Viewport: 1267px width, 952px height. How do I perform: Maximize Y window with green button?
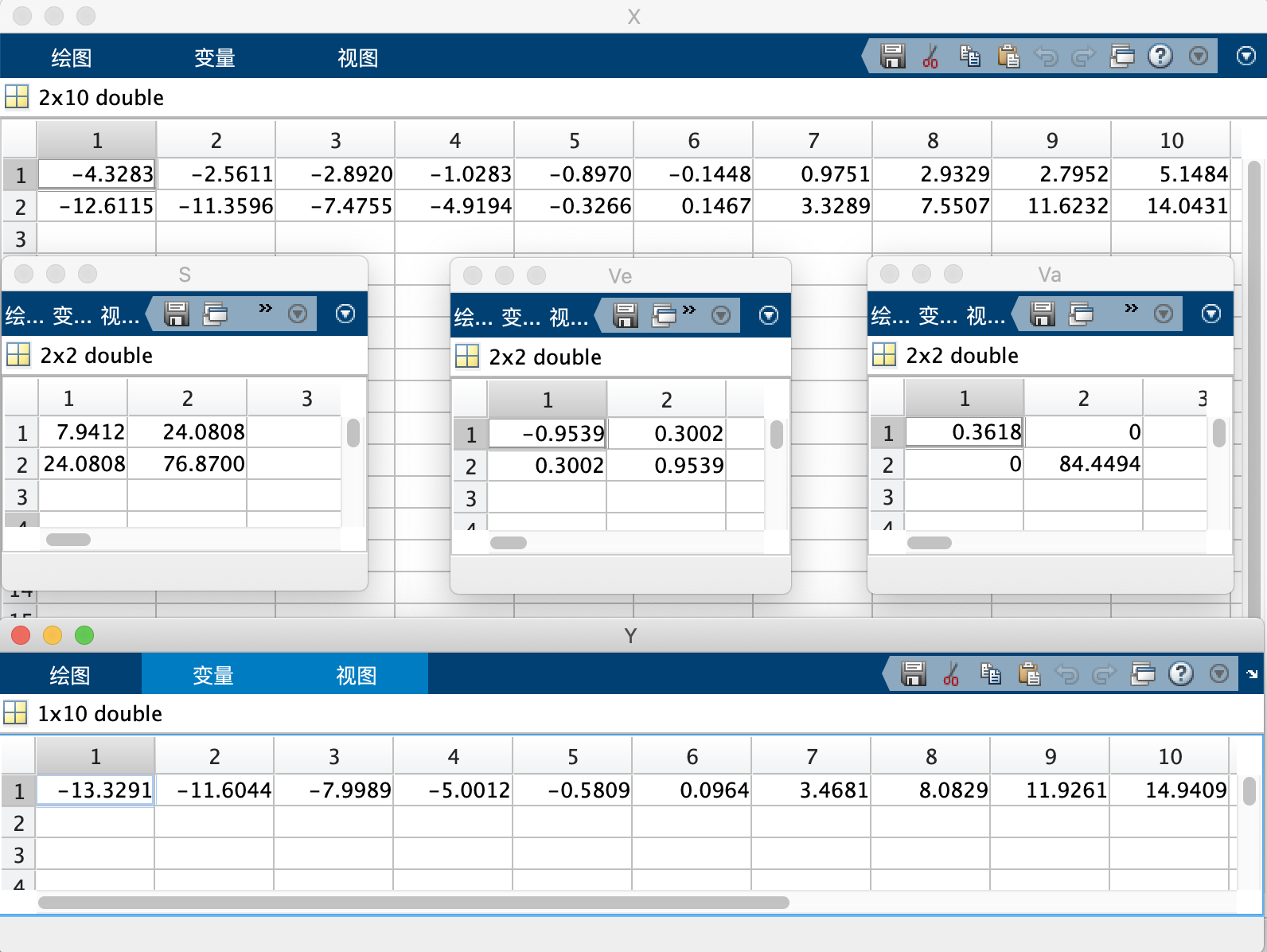coord(84,635)
